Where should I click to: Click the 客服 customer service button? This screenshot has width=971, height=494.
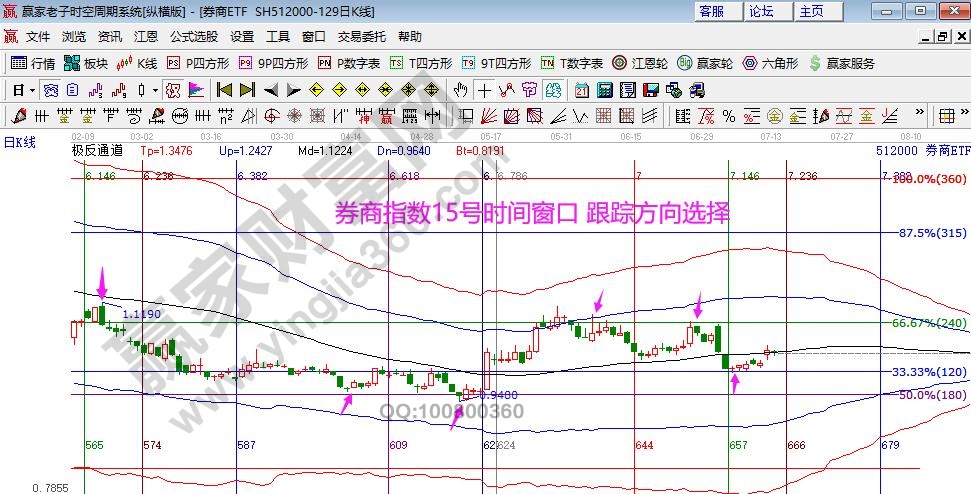[x=718, y=11]
